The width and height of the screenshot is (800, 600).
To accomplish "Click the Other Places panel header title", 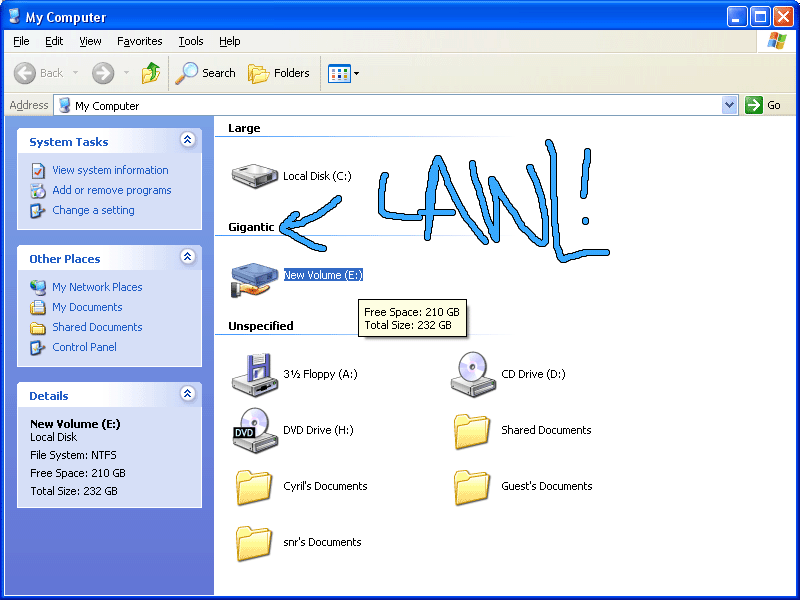I will coord(65,259).
